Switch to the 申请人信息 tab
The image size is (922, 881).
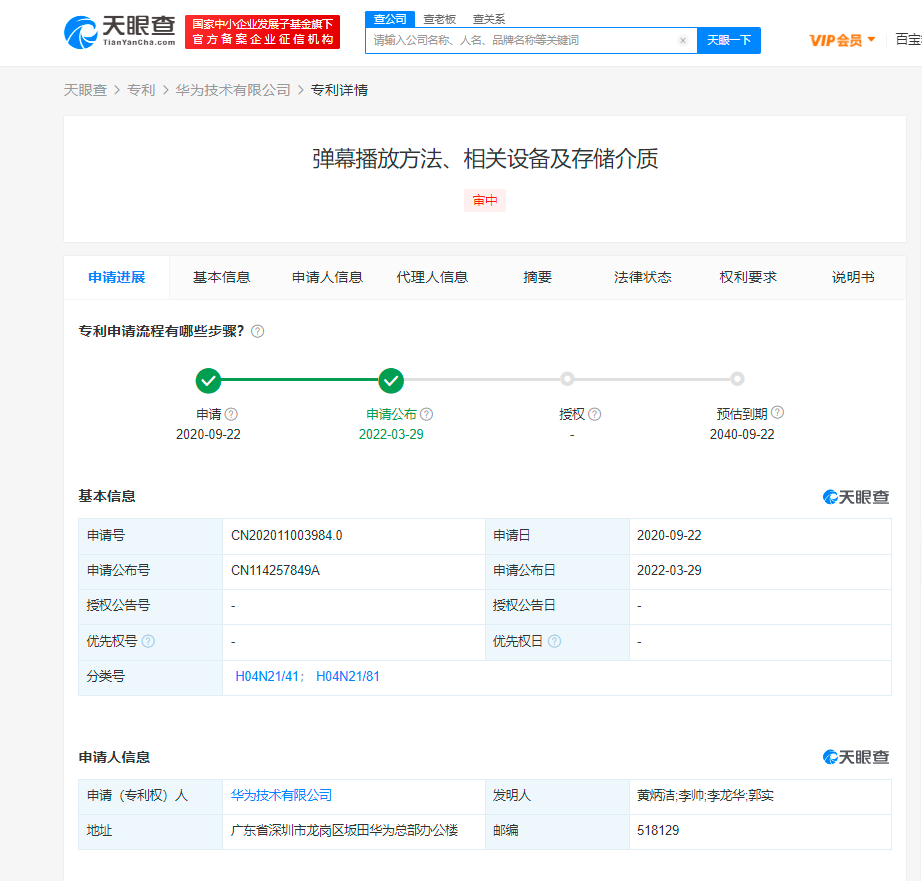[328, 278]
